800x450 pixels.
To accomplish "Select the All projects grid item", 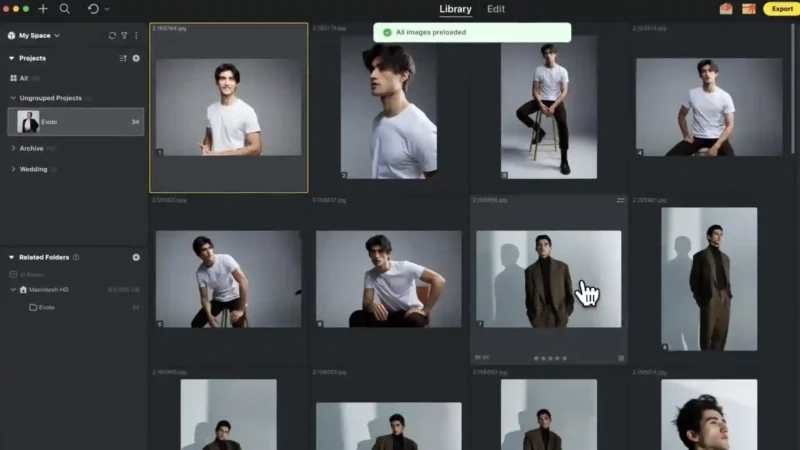I will coord(24,78).
